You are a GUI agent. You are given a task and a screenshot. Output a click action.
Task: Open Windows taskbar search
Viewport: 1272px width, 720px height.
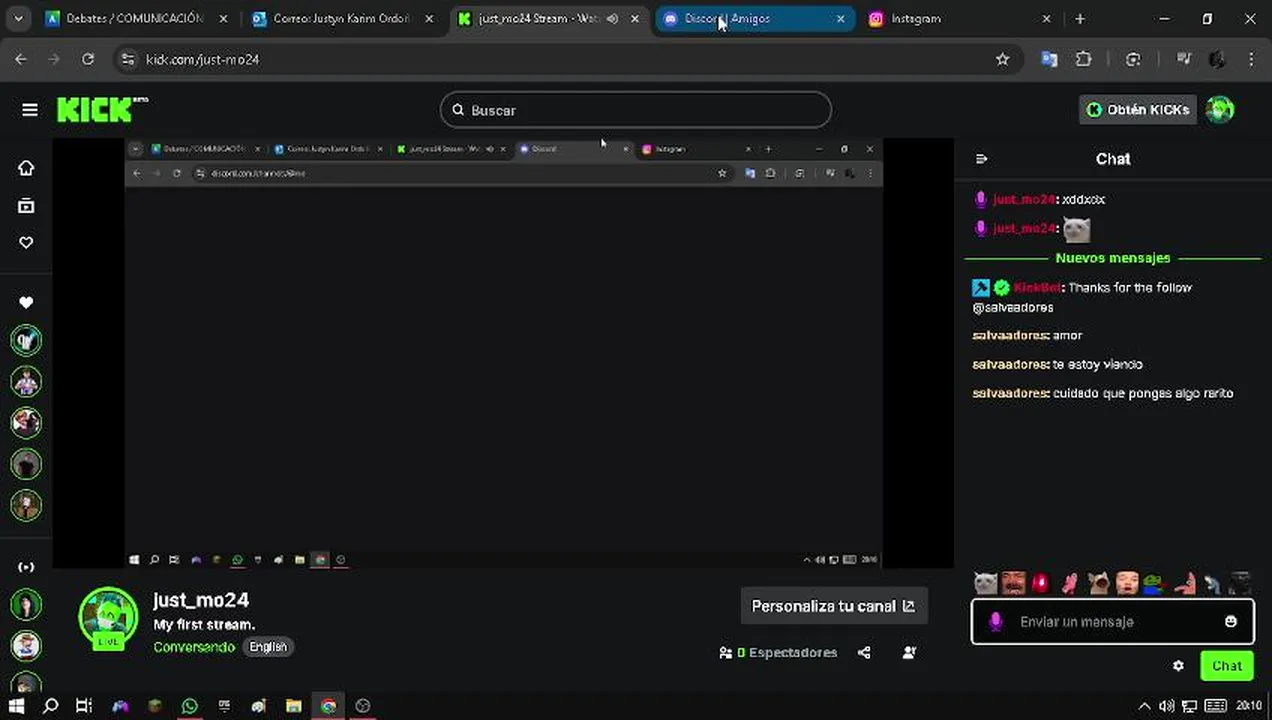coord(50,706)
